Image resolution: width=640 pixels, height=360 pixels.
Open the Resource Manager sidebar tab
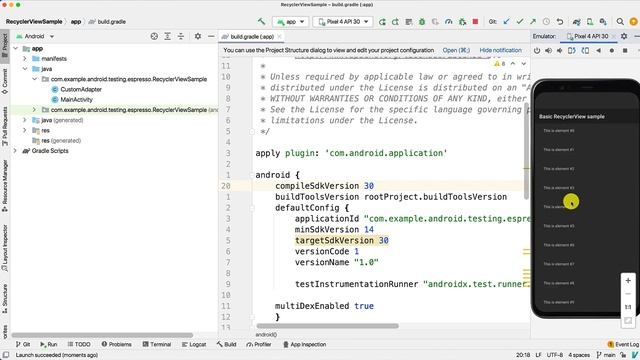click(x=4, y=186)
